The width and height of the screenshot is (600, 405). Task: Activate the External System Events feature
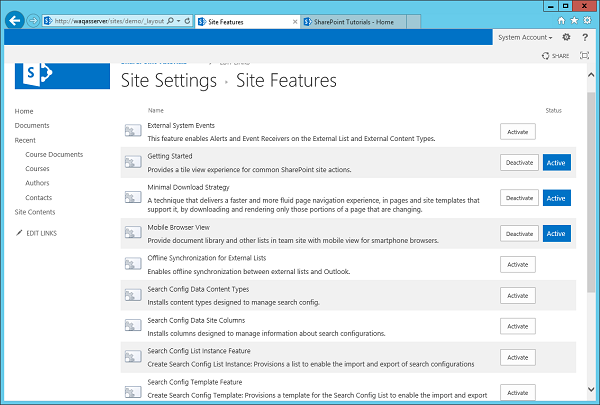pyautogui.click(x=518, y=131)
